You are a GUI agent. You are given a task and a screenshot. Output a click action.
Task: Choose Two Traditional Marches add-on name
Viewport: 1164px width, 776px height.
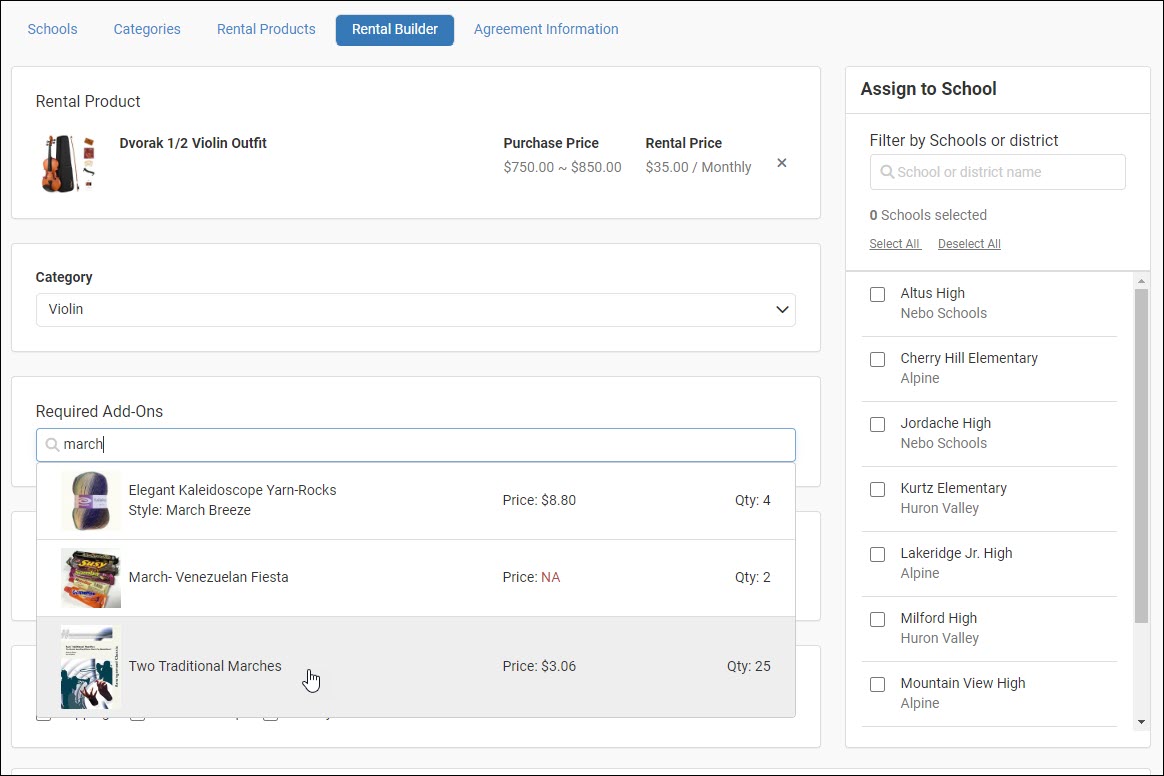(x=205, y=666)
